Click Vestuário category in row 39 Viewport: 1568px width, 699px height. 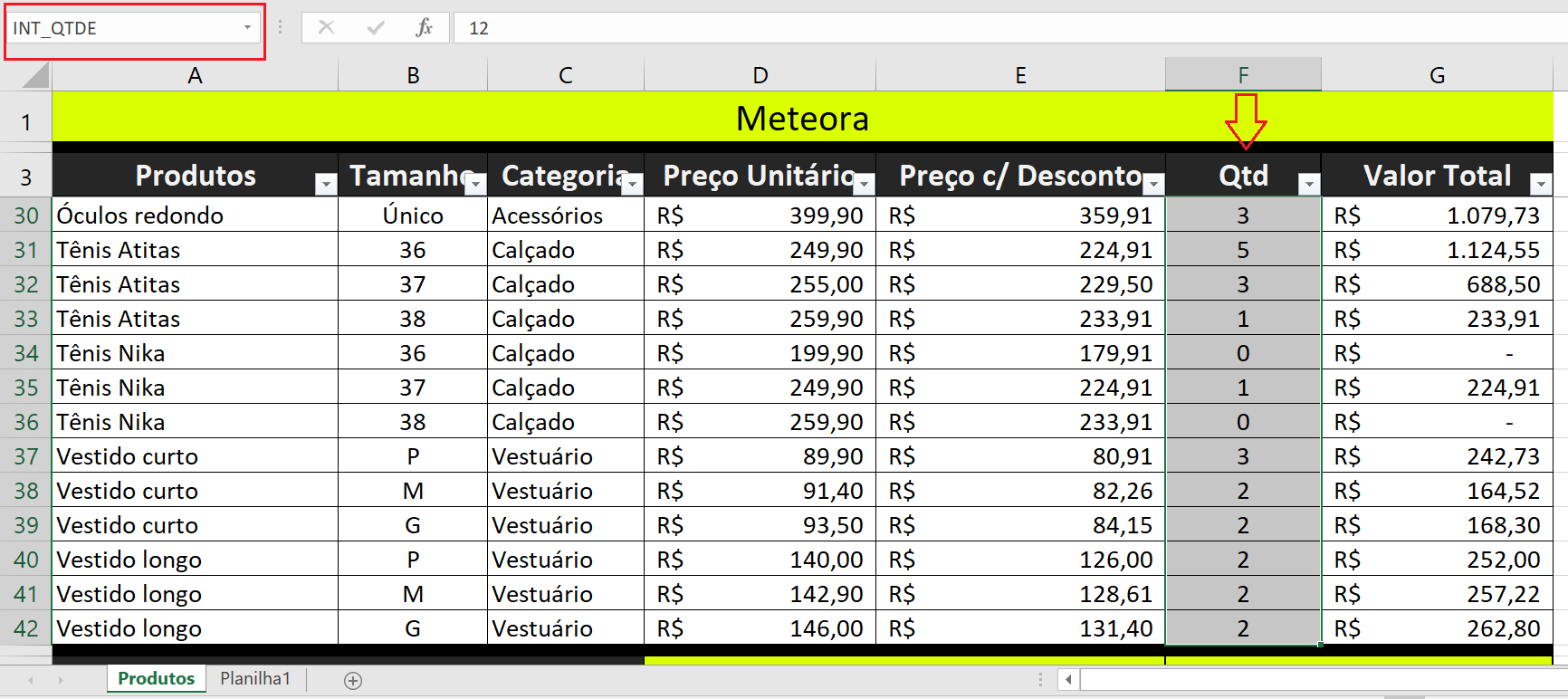(566, 525)
